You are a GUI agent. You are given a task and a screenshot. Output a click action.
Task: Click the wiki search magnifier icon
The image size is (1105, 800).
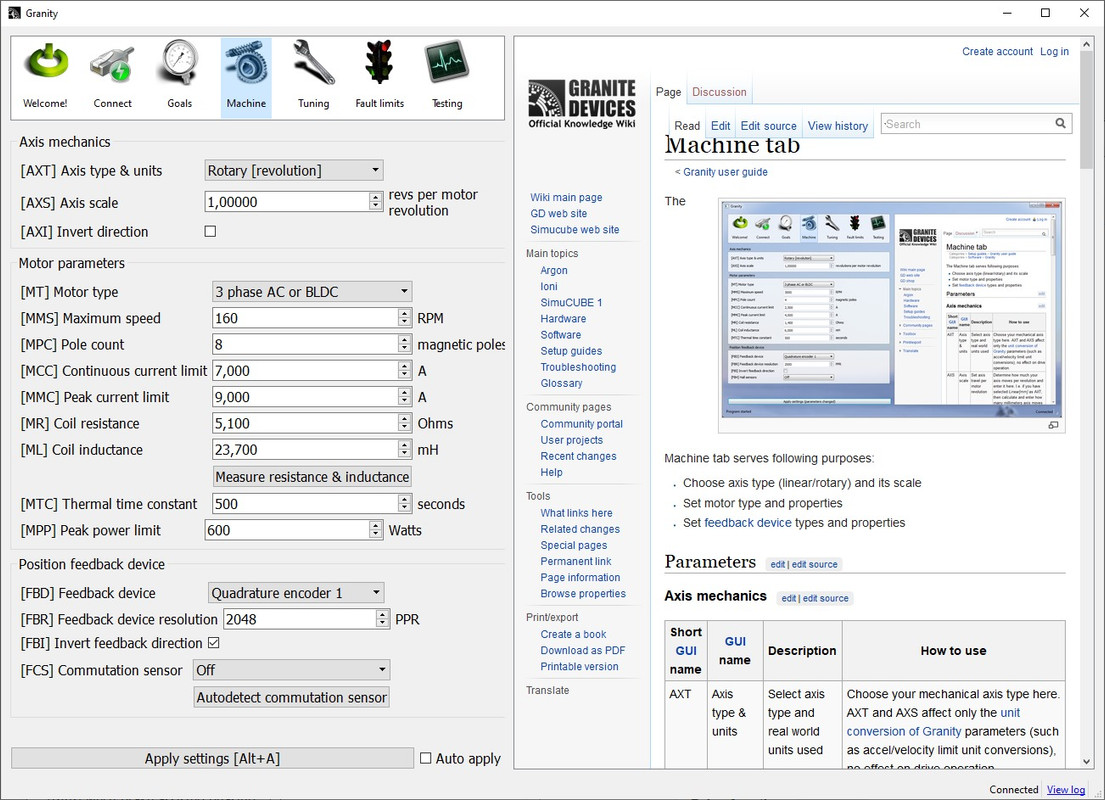tap(1060, 123)
